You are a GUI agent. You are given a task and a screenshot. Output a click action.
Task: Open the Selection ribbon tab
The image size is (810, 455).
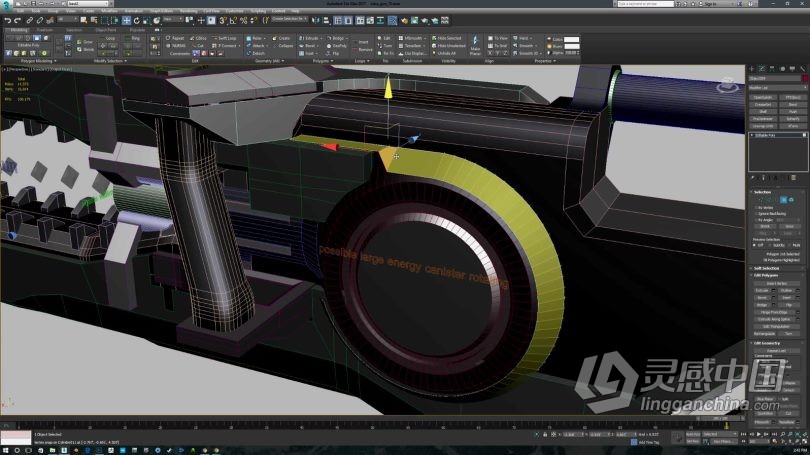74,30
